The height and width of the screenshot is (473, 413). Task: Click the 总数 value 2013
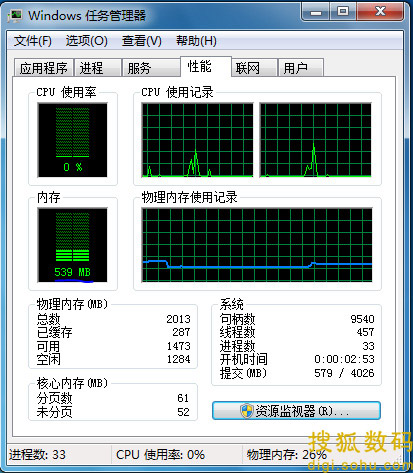(x=178, y=319)
